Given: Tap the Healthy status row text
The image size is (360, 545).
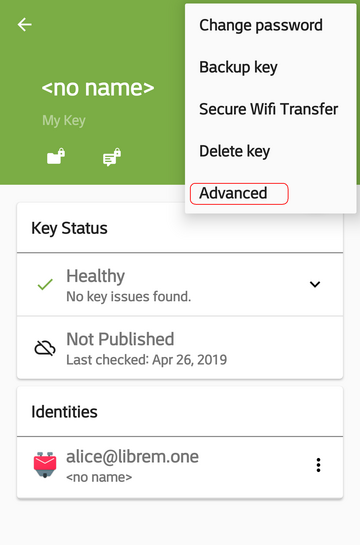Looking at the screenshot, I should point(129,285).
